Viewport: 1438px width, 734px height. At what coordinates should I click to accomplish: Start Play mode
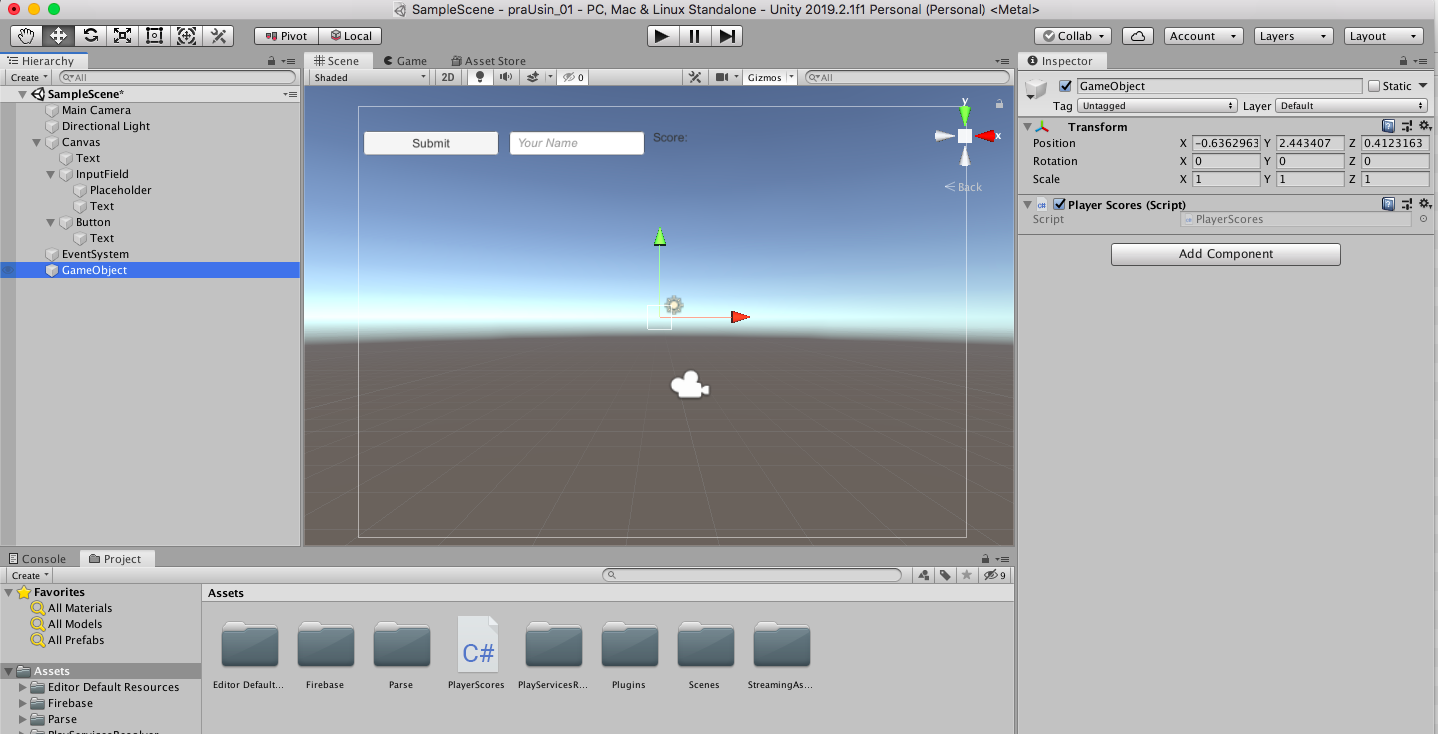tap(661, 36)
